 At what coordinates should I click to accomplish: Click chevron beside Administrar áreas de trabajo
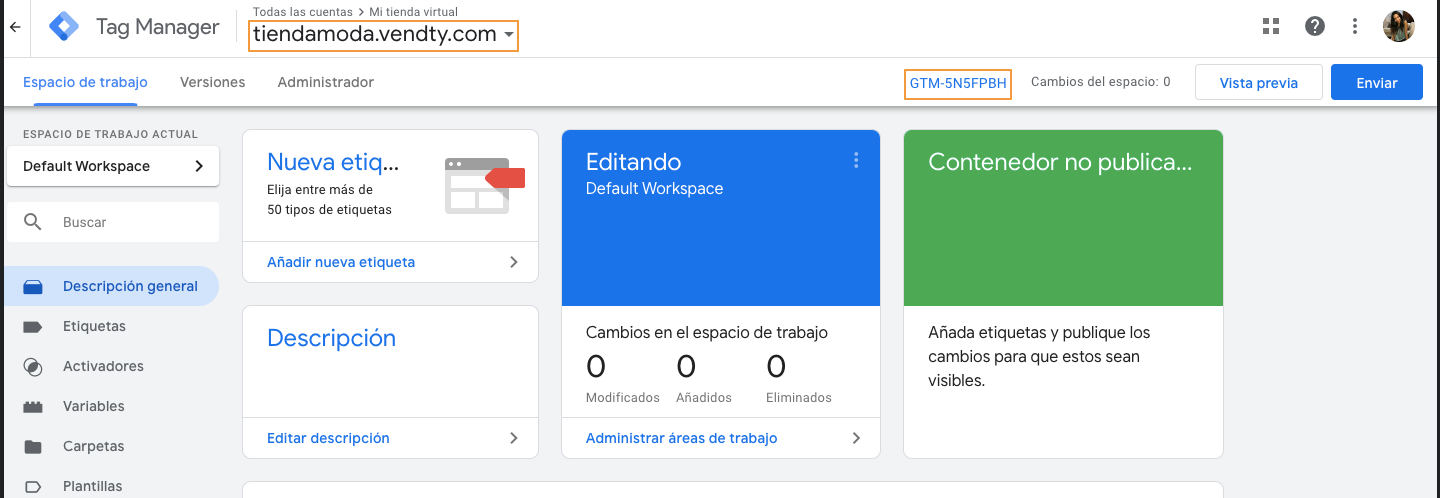856,438
